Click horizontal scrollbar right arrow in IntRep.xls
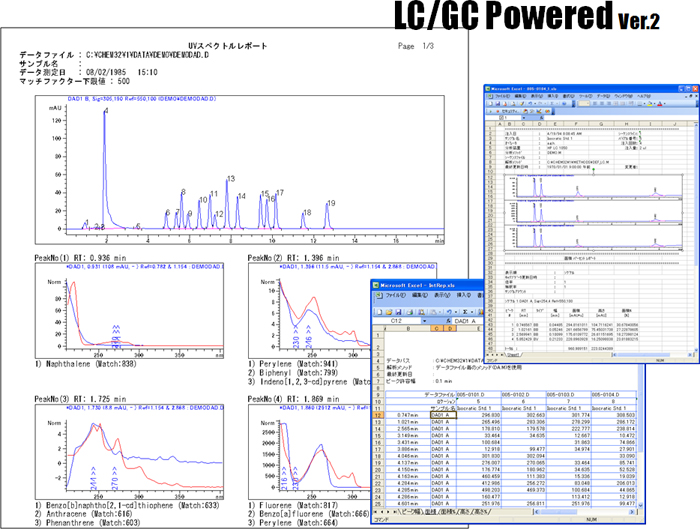700x529 pixels. [632, 512]
